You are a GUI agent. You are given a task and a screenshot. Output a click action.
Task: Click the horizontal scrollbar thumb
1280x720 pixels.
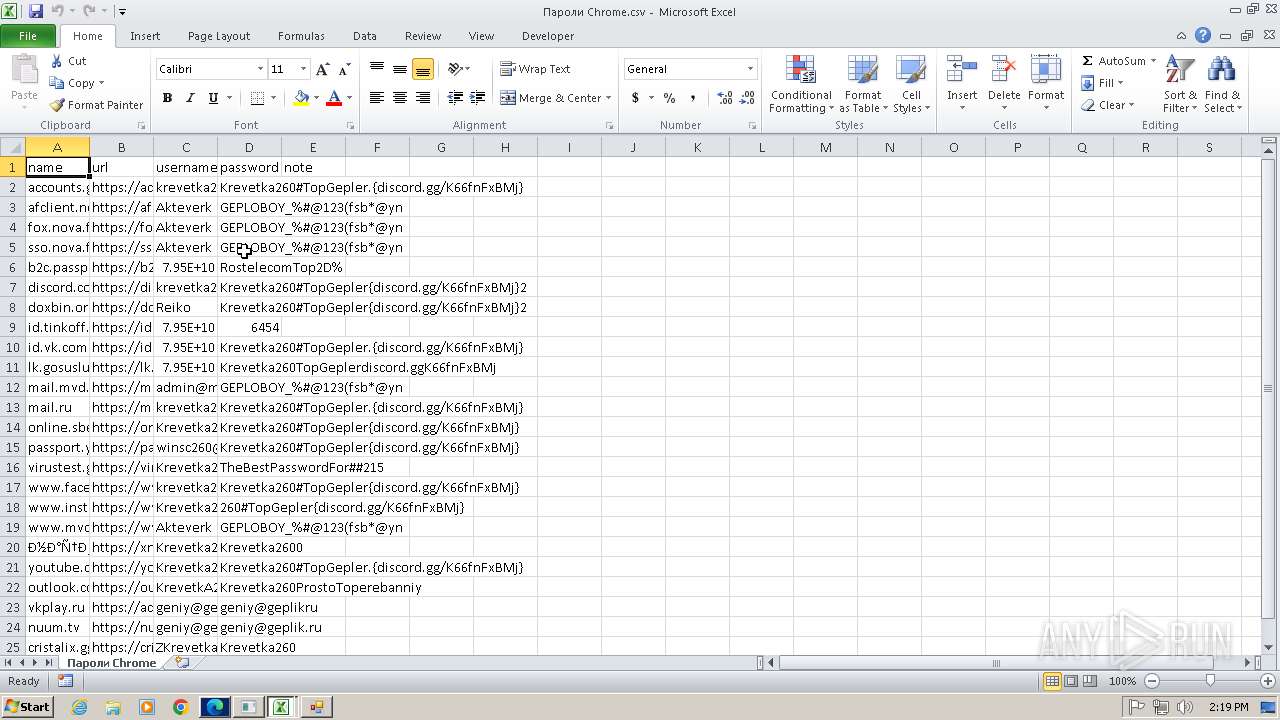click(x=995, y=663)
